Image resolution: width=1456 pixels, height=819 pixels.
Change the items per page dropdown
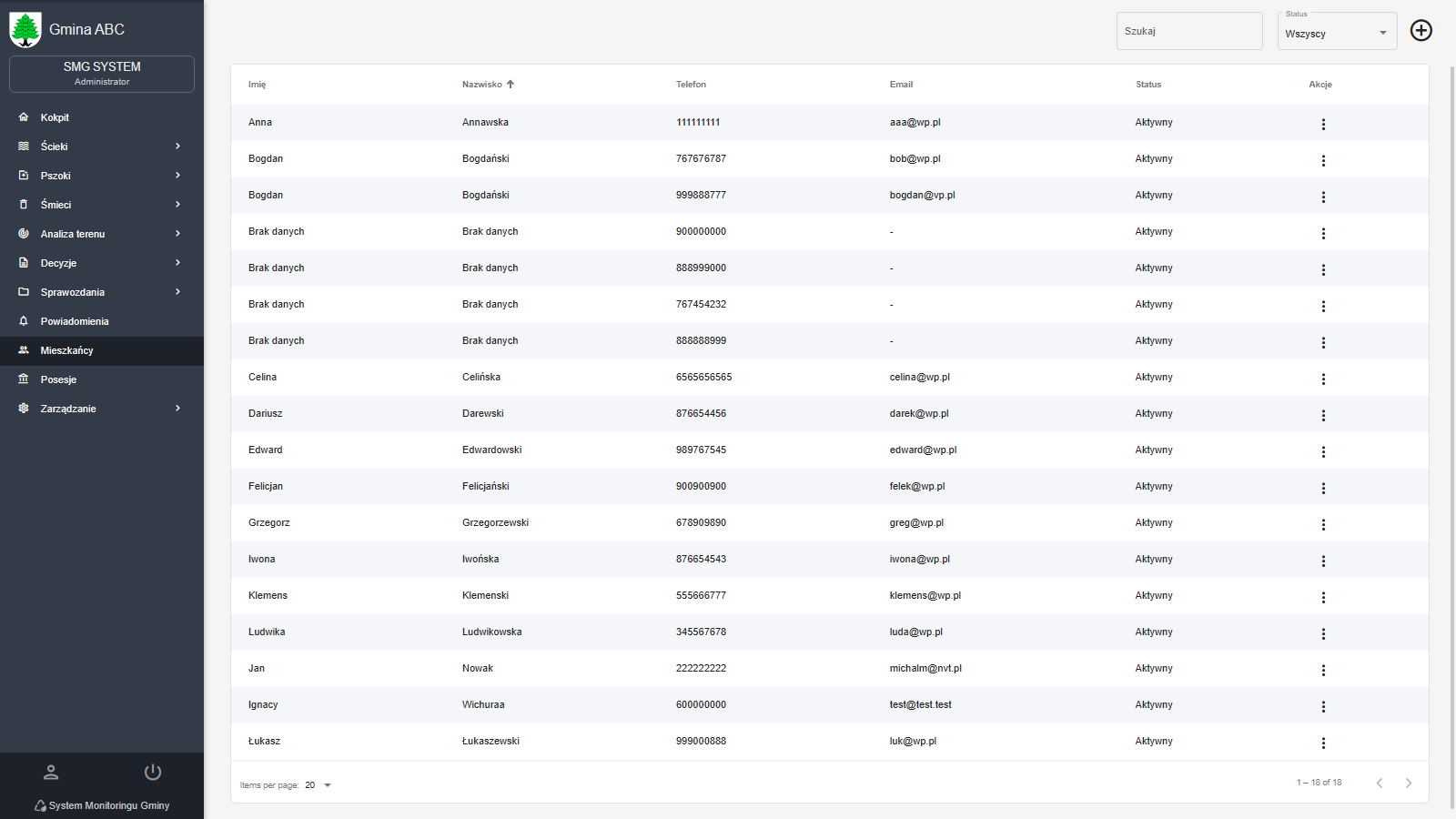click(x=318, y=785)
